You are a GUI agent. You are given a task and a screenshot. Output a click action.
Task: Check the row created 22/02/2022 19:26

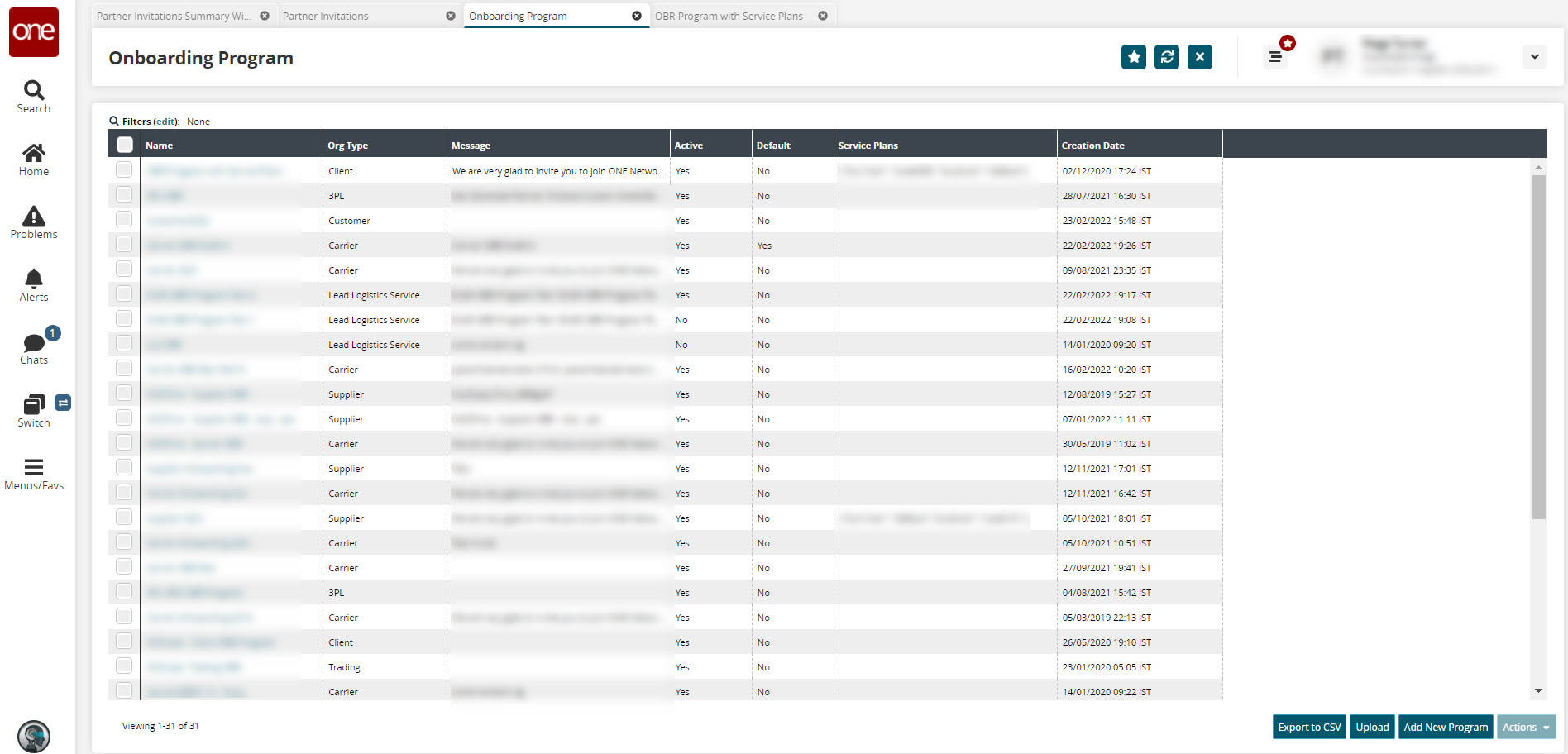[124, 244]
